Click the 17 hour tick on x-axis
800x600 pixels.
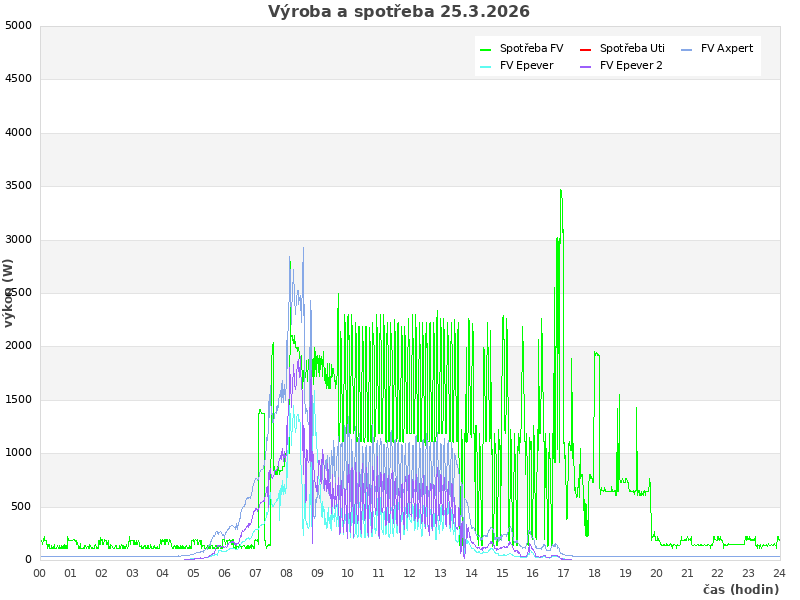(x=564, y=574)
